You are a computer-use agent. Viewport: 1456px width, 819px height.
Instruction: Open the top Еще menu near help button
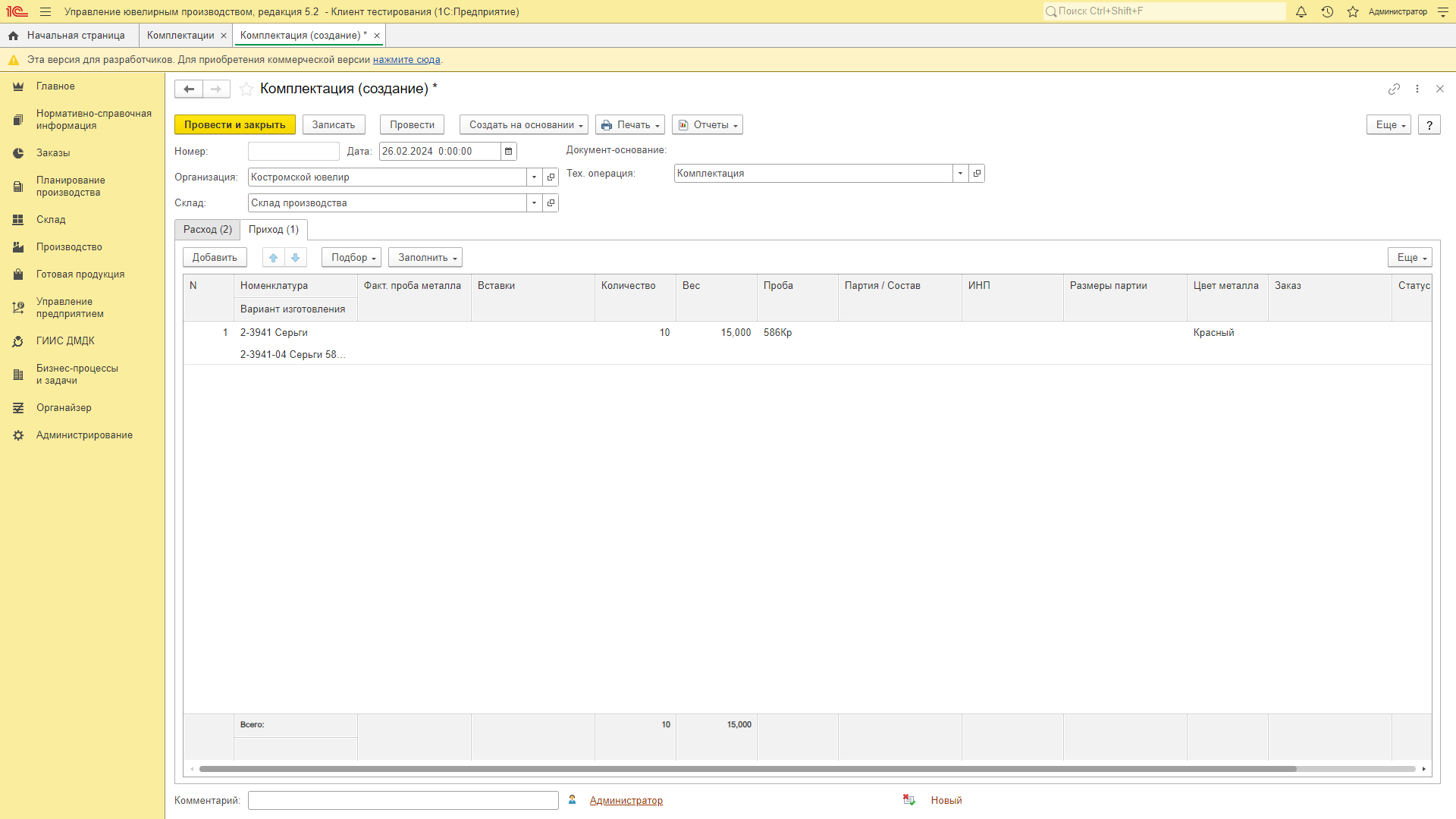coord(1389,124)
